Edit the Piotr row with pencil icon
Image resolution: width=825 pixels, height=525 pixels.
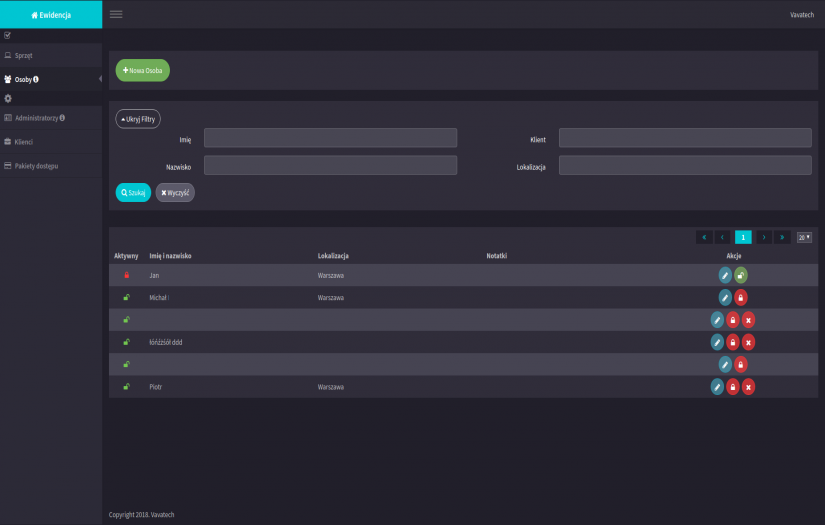coord(717,387)
